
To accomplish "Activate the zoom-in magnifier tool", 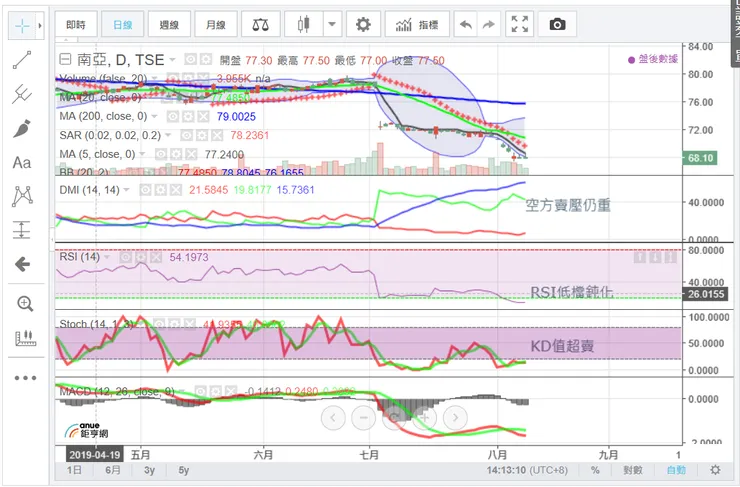I will click(x=25, y=304).
